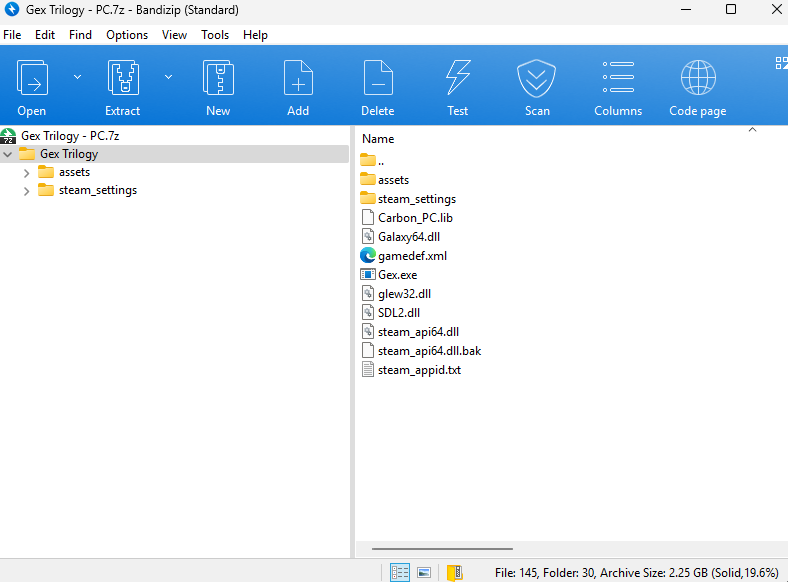This screenshot has width=788, height=582.
Task: Click the horizontal scrollbar in file list
Action: click(442, 549)
